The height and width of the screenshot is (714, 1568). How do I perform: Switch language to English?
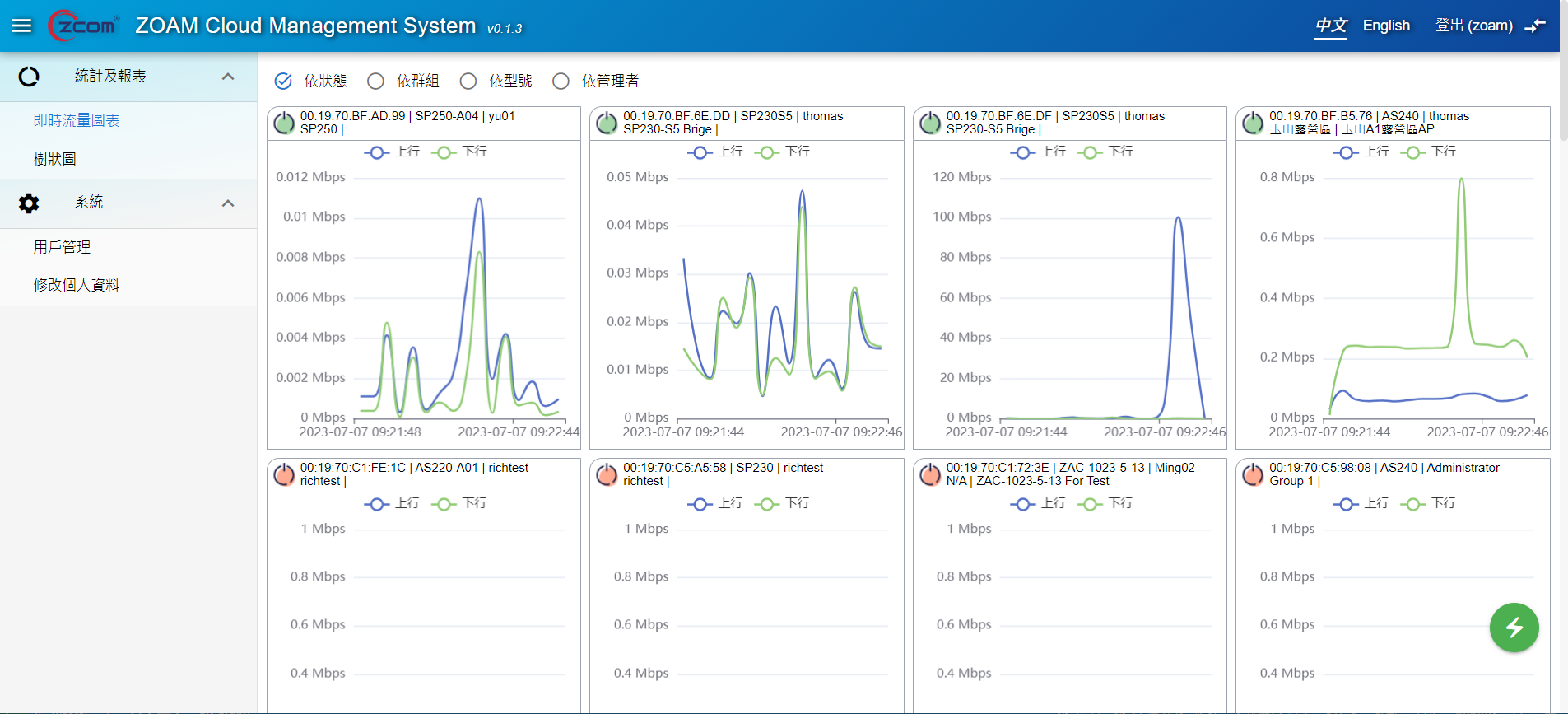pyautogui.click(x=1386, y=26)
